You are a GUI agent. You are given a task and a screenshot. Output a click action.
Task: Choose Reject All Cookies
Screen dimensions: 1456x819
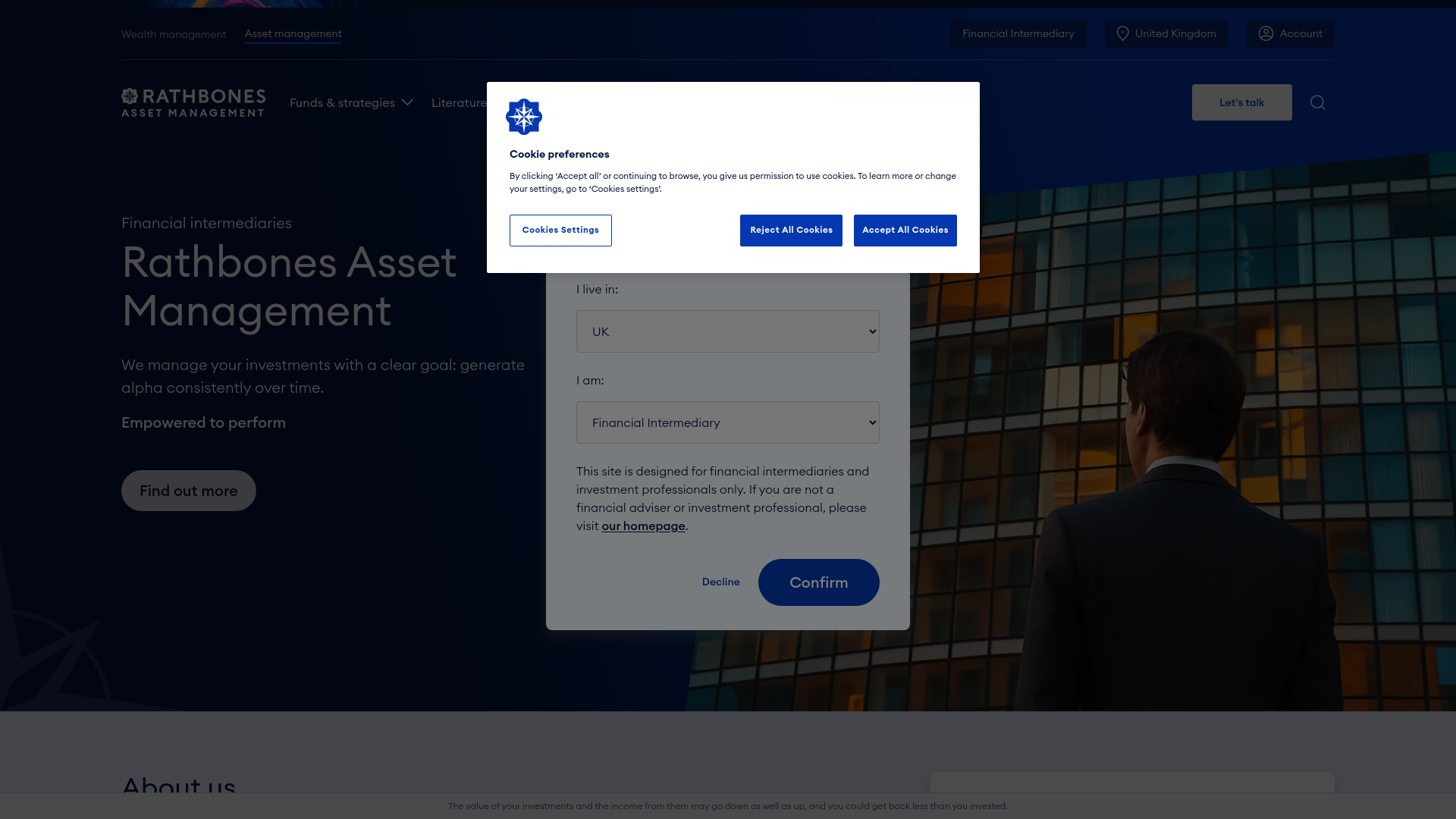click(x=791, y=231)
